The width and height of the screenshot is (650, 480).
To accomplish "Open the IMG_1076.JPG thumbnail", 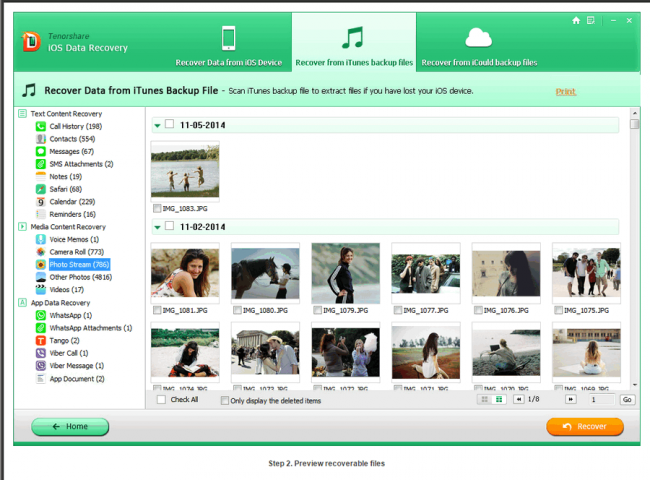I will click(x=506, y=273).
